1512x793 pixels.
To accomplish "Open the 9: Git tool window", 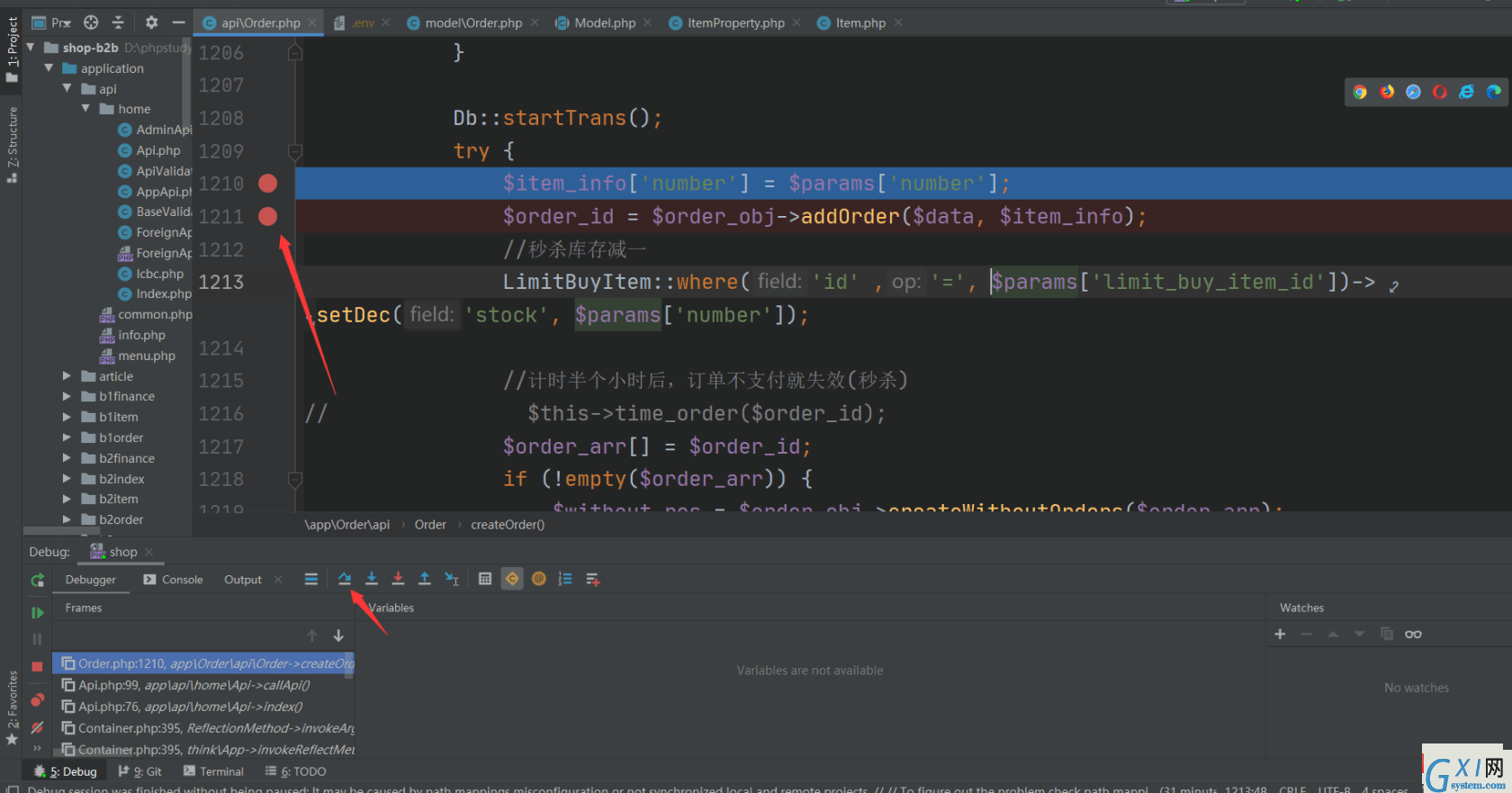I will coord(140,771).
